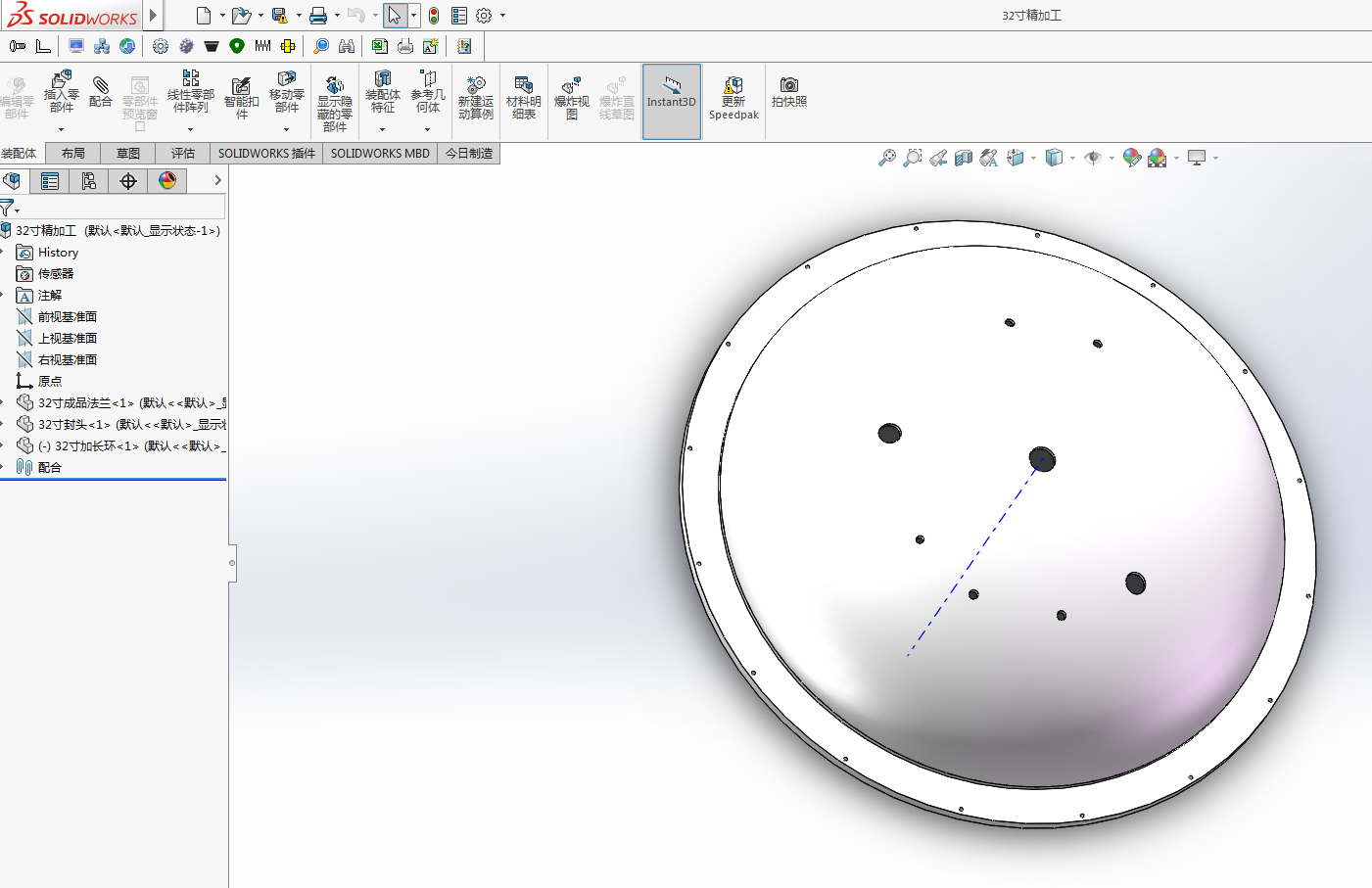Switch to the 装配体 (Assembly) tab
This screenshot has height=888, width=1372.
pos(19,154)
